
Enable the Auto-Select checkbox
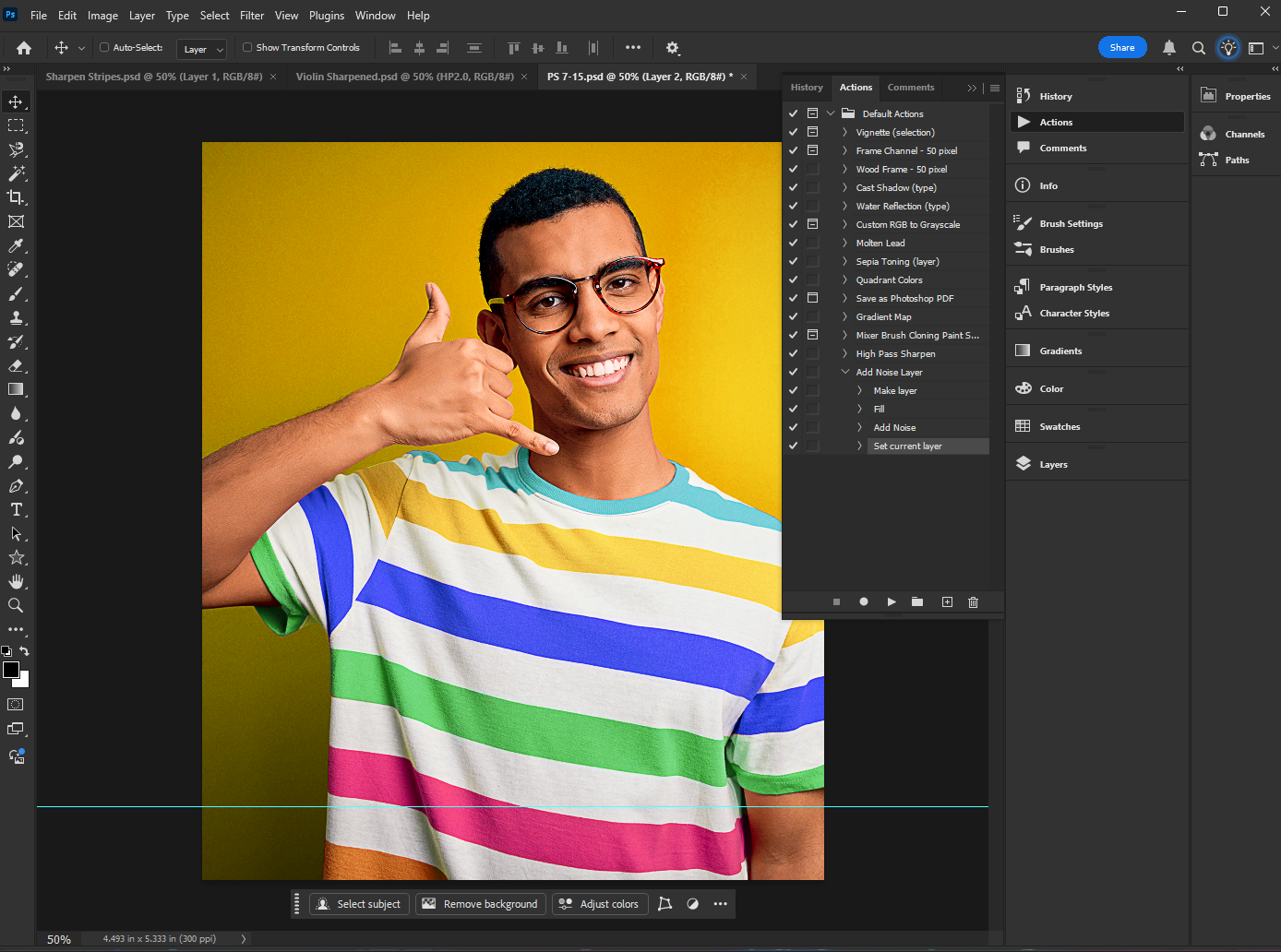click(x=104, y=48)
